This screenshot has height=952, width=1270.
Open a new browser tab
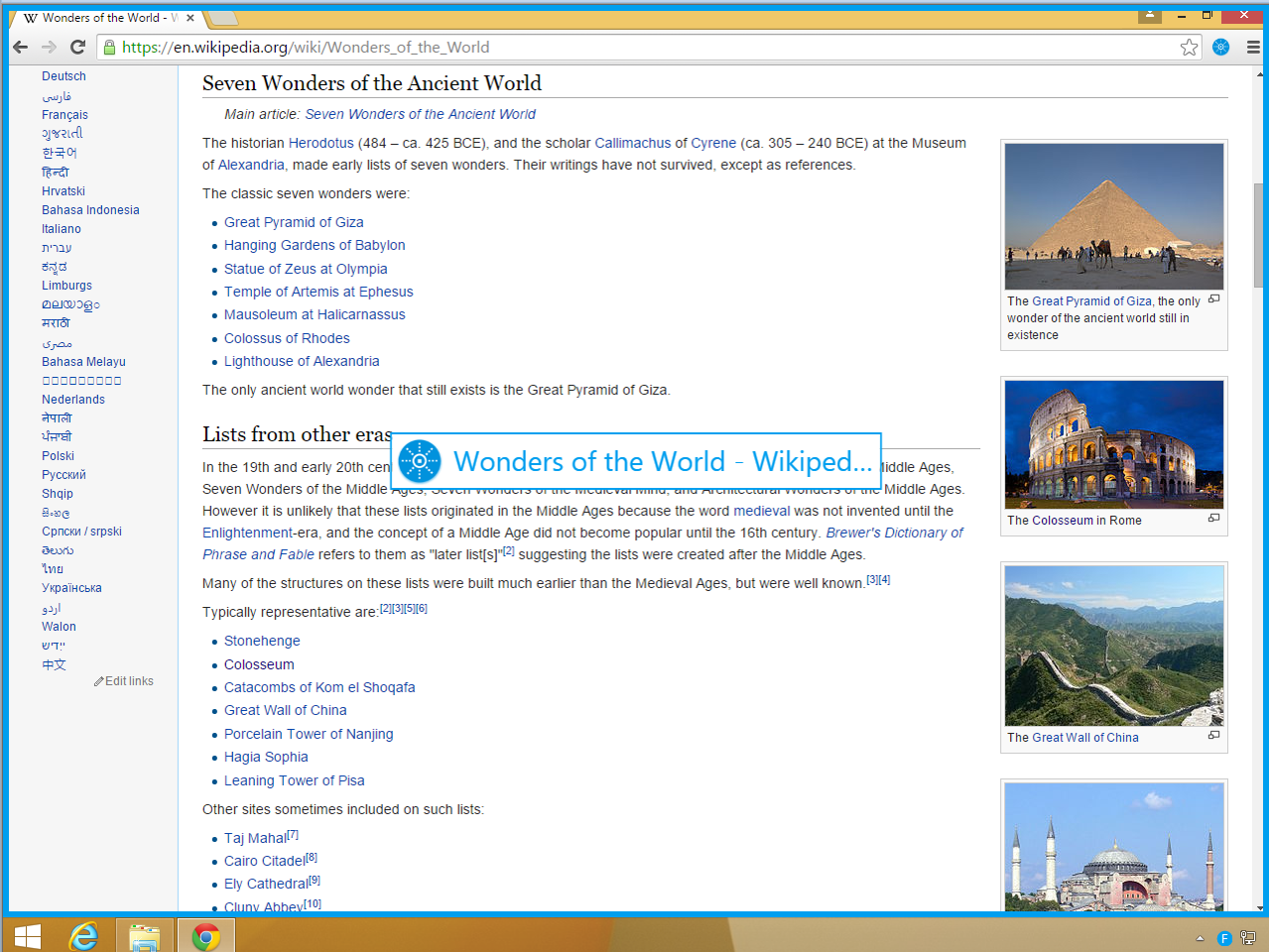222,18
